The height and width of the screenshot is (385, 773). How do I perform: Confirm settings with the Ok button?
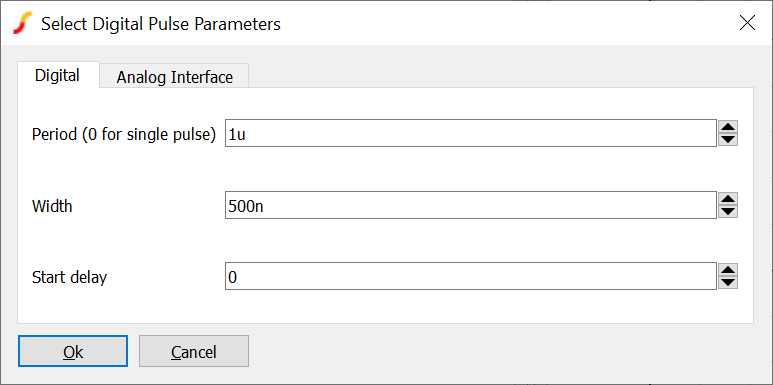[x=73, y=351]
